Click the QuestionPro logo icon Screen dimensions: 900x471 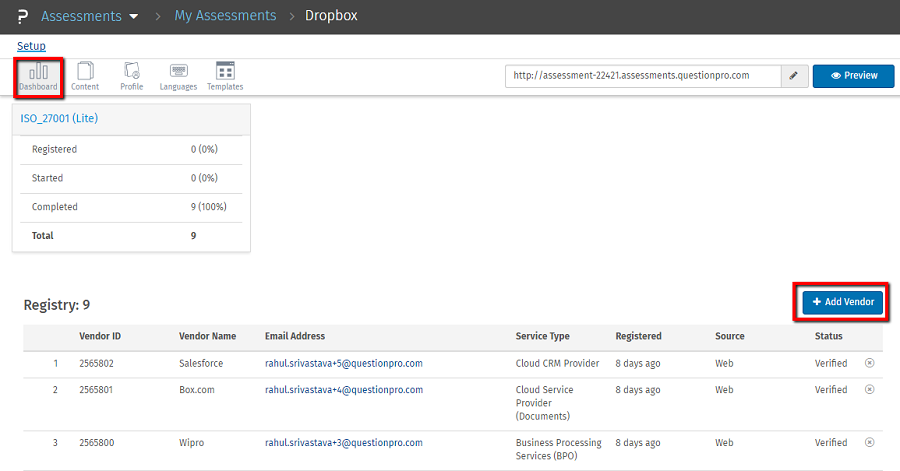pos(23,17)
